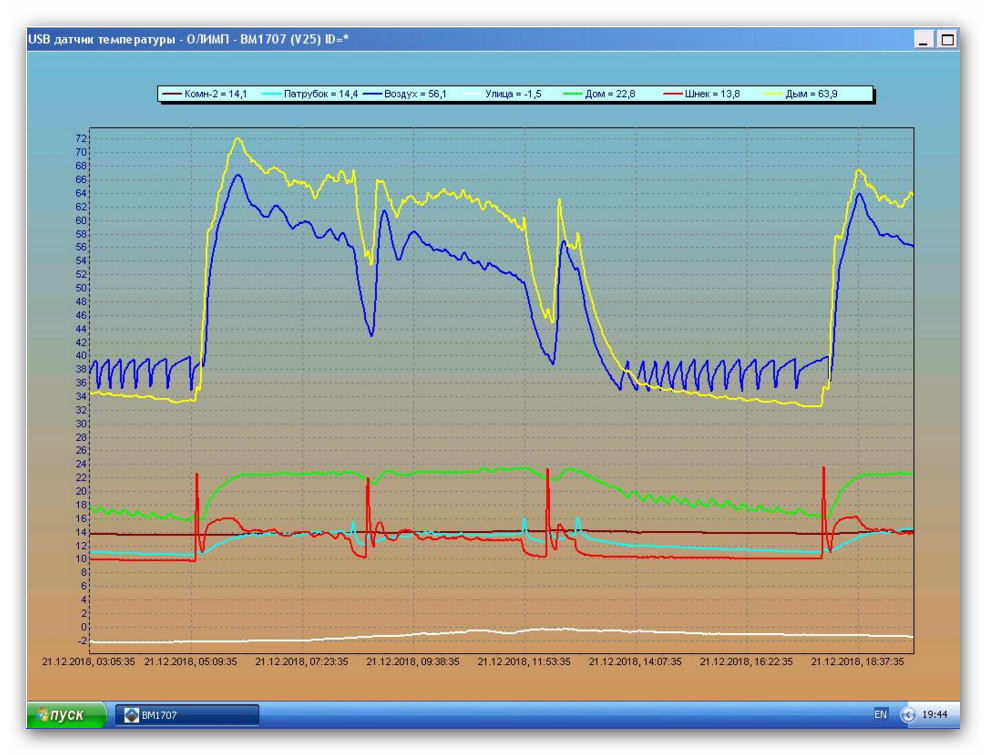Viewport: 986px width, 755px height.
Task: Expand hidden tray icons arrow
Action: click(908, 715)
